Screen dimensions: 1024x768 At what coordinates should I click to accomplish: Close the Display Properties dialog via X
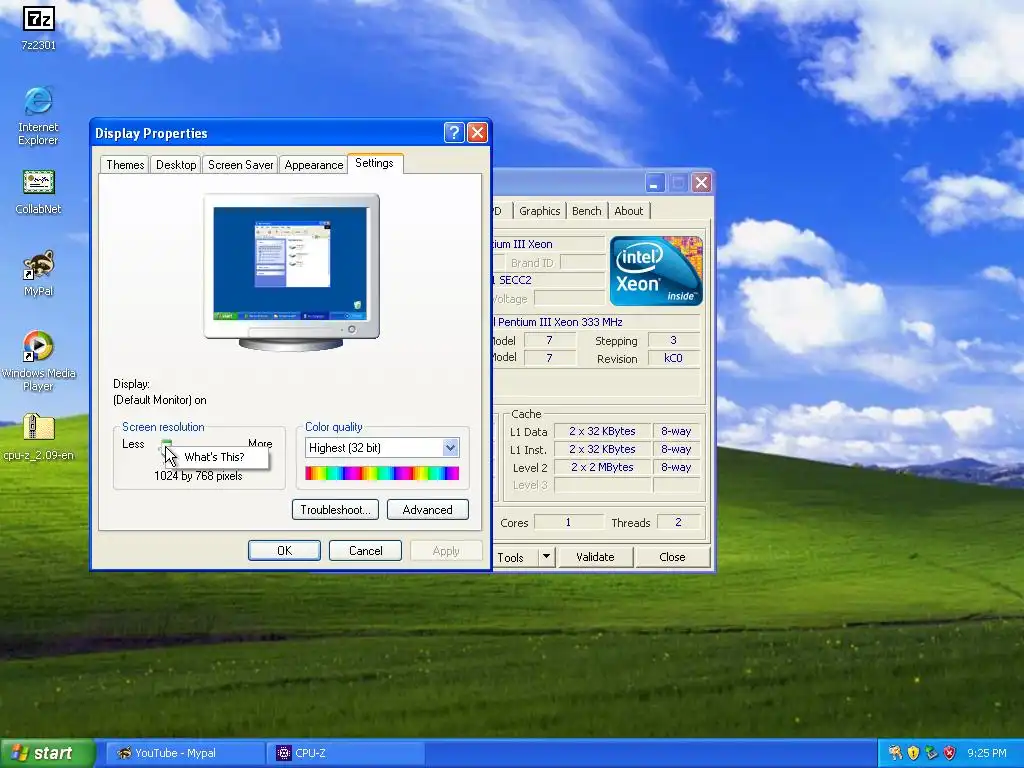[x=477, y=133]
